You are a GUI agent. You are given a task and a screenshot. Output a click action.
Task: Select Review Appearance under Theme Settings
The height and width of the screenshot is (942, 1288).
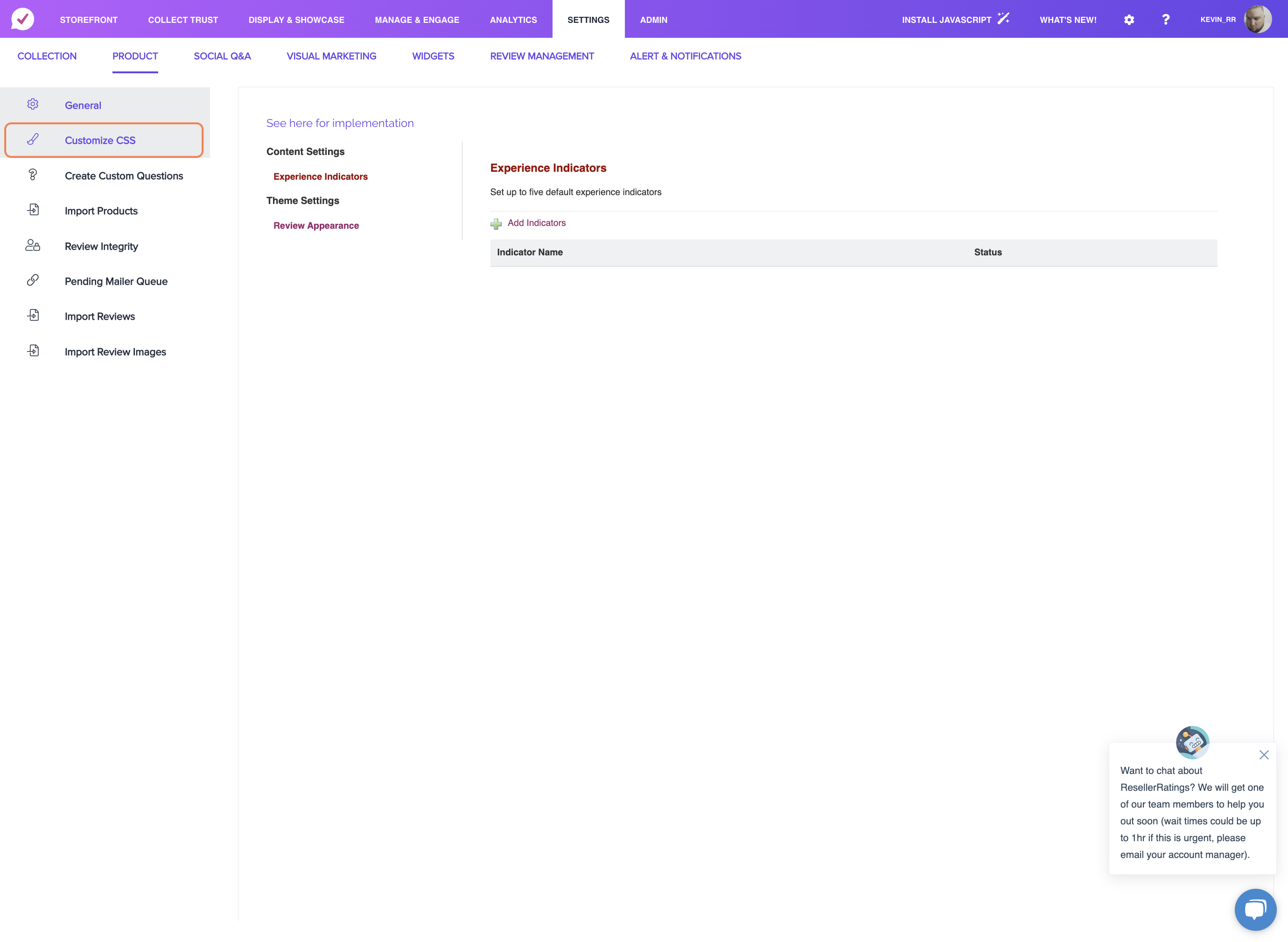pos(316,226)
